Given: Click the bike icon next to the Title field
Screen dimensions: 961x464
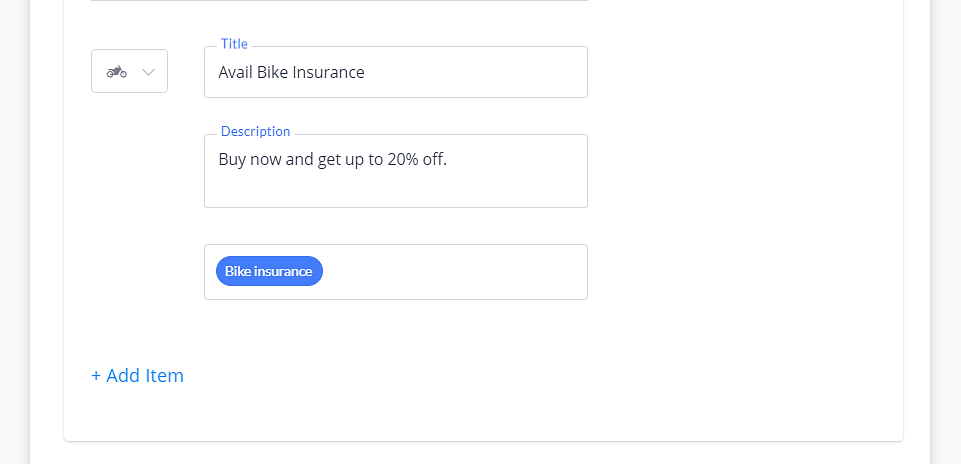Looking at the screenshot, I should tap(116, 72).
